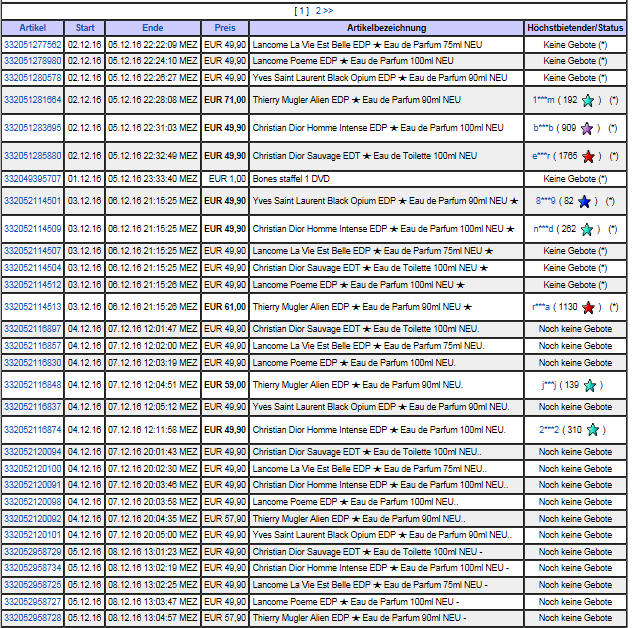Open item number 332052114513
This screenshot has width=632, height=628.
pyautogui.click(x=33, y=307)
